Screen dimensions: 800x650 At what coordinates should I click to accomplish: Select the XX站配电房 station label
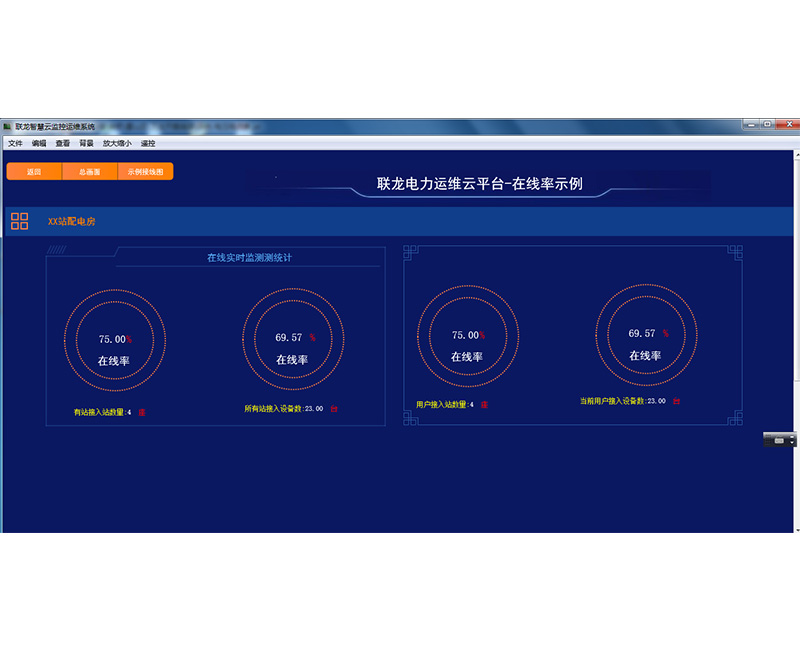click(x=71, y=221)
